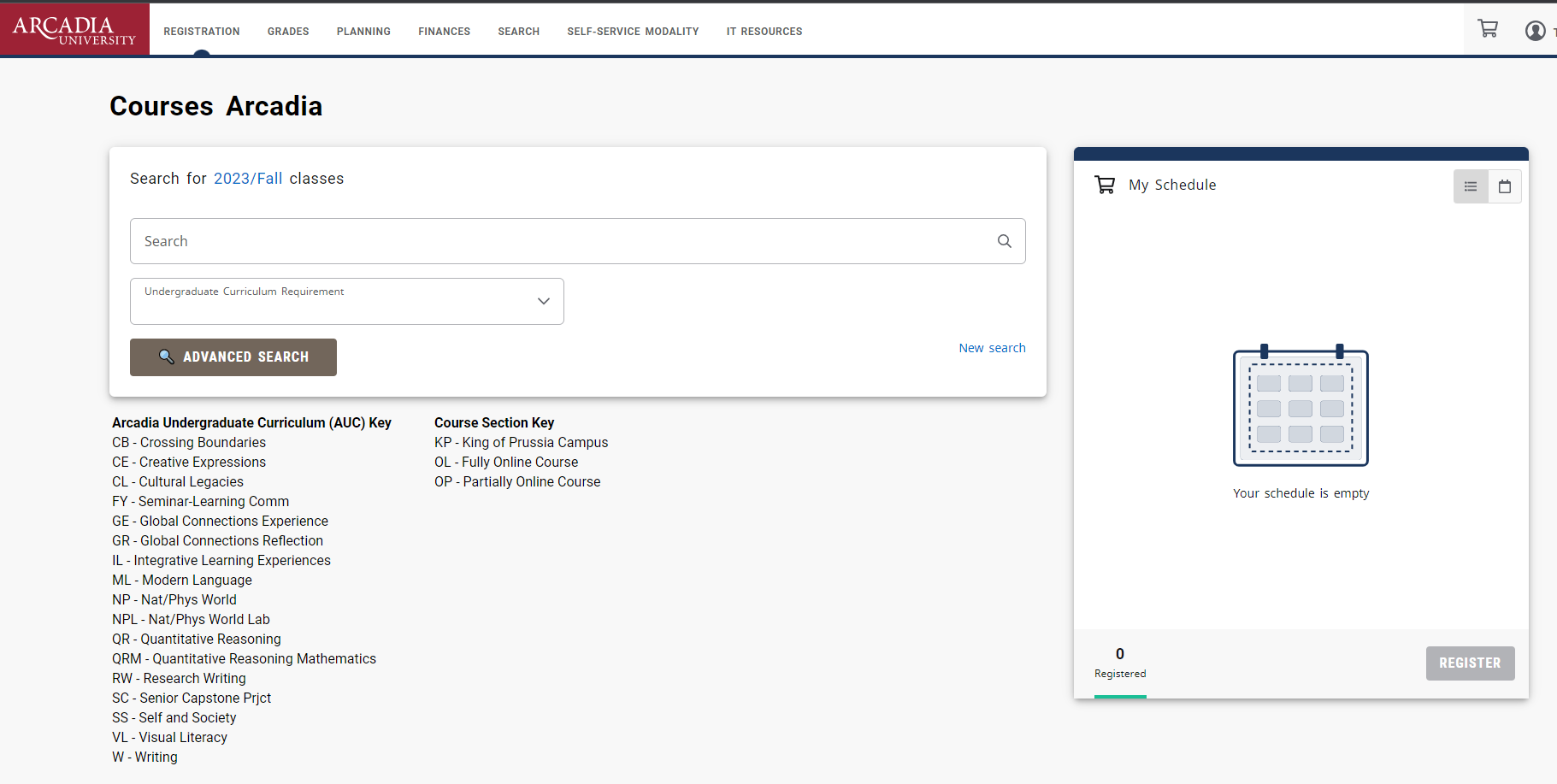Open the Finances menu
This screenshot has height=784, width=1557.
(x=445, y=32)
